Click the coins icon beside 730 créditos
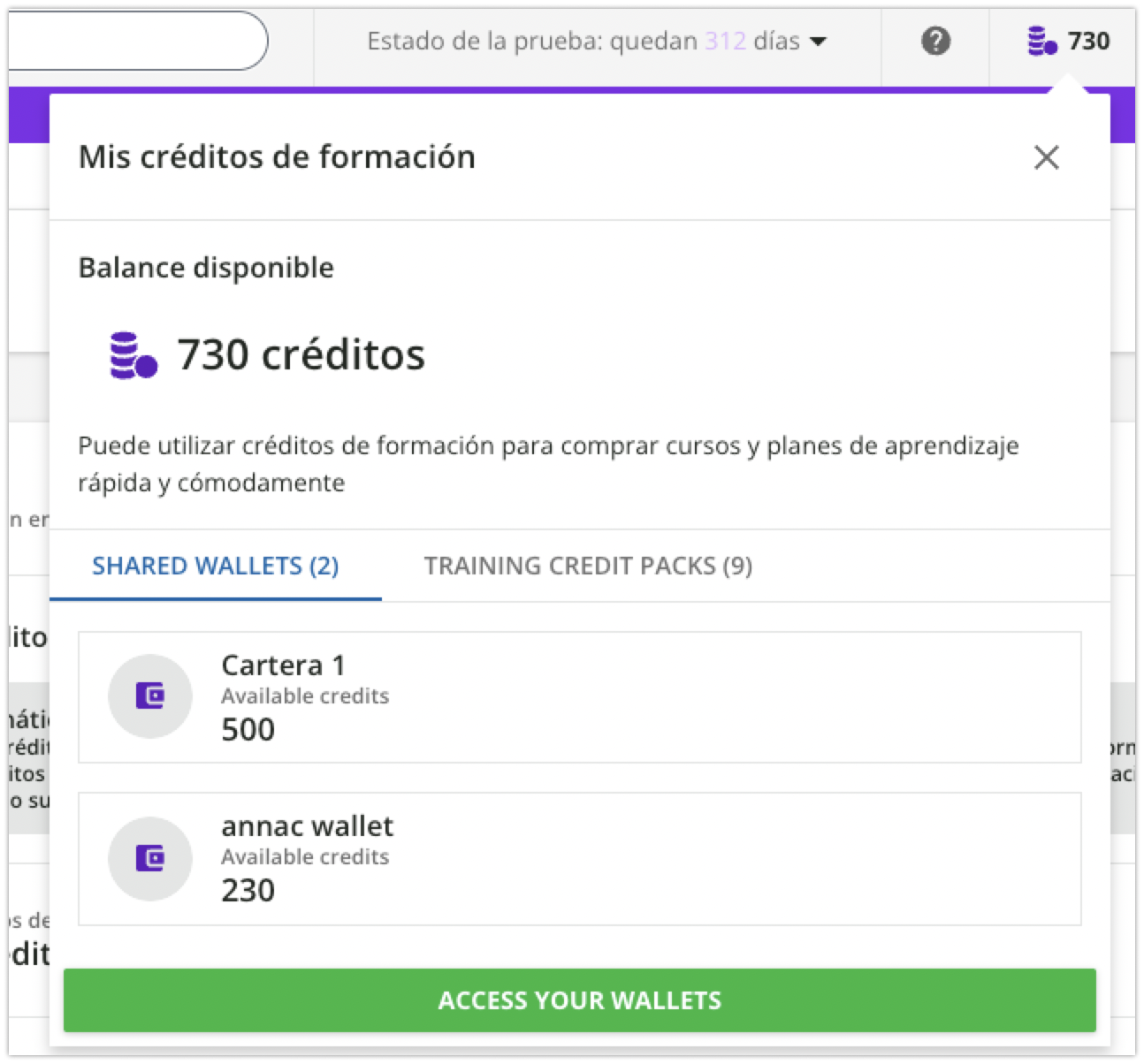Screen dimensions: 1144x1064 132,353
